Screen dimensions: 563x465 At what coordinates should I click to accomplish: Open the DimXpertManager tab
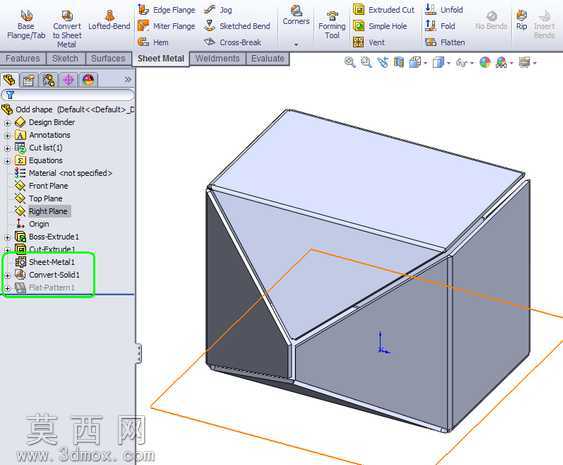tap(68, 80)
